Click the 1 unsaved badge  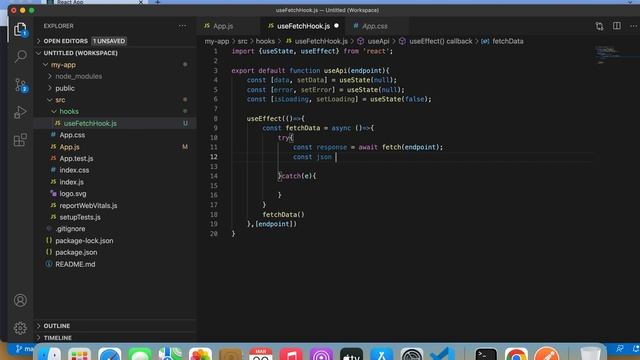tap(109, 41)
